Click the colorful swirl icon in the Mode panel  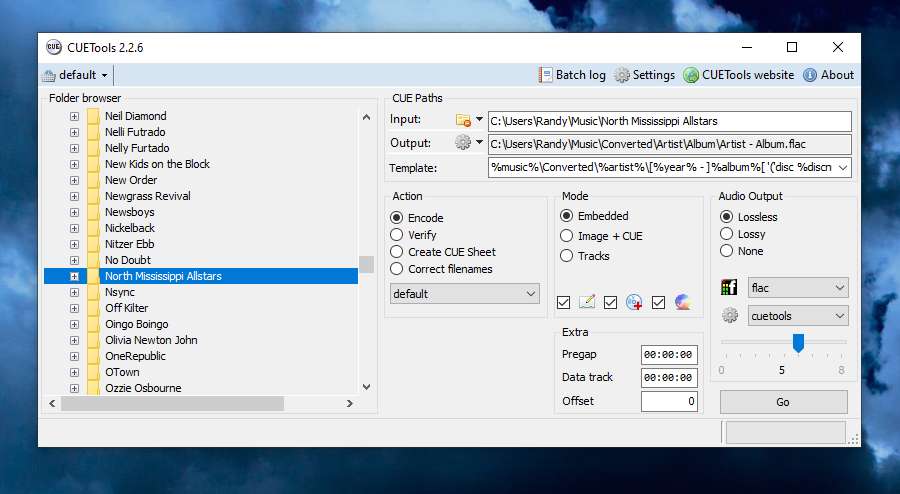[x=682, y=302]
